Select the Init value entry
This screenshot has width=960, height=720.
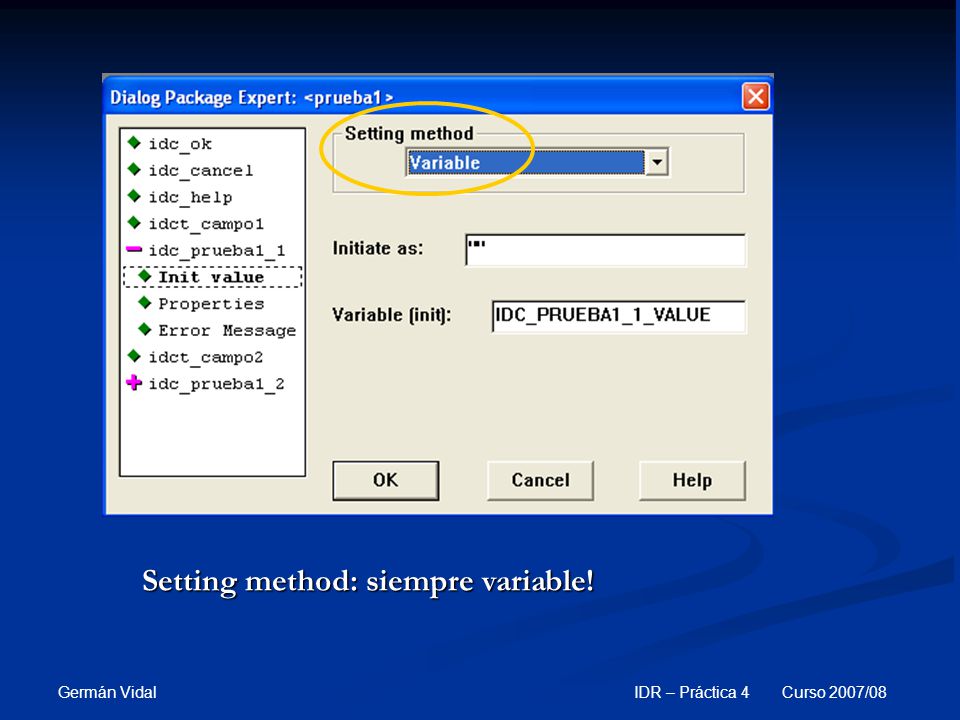pos(212,277)
